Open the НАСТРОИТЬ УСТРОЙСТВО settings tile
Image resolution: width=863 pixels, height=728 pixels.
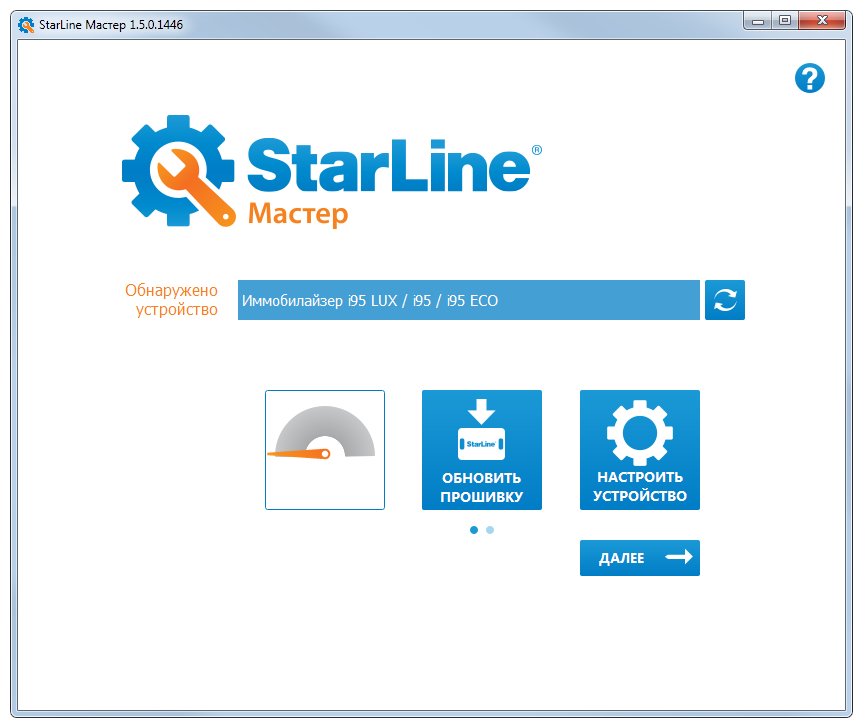pos(640,450)
